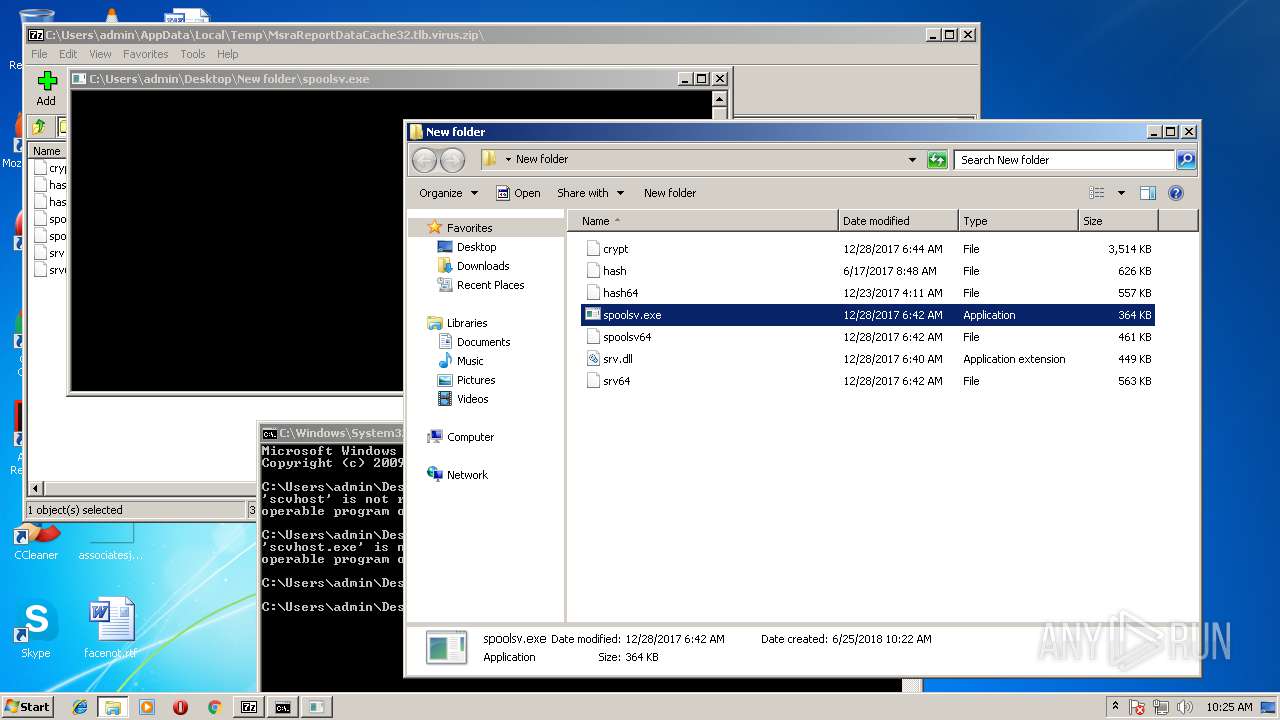Open Opera browser from taskbar
1280x720 pixels.
click(180, 707)
